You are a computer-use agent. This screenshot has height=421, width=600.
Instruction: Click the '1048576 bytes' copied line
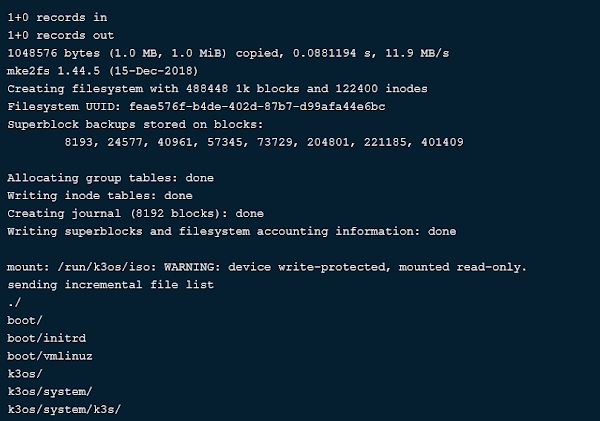click(x=228, y=53)
